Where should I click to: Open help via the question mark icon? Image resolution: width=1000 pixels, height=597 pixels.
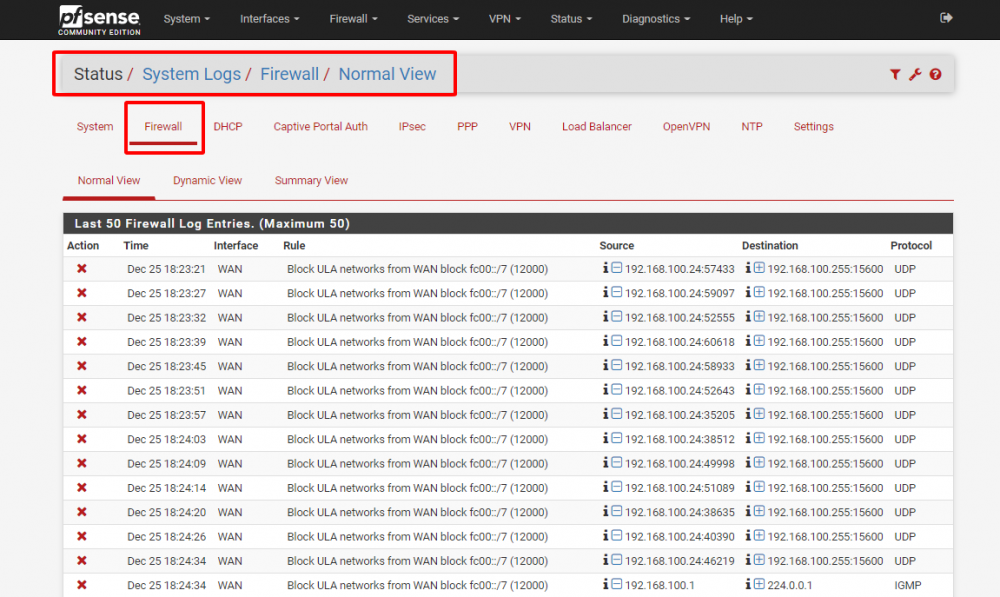tap(934, 74)
